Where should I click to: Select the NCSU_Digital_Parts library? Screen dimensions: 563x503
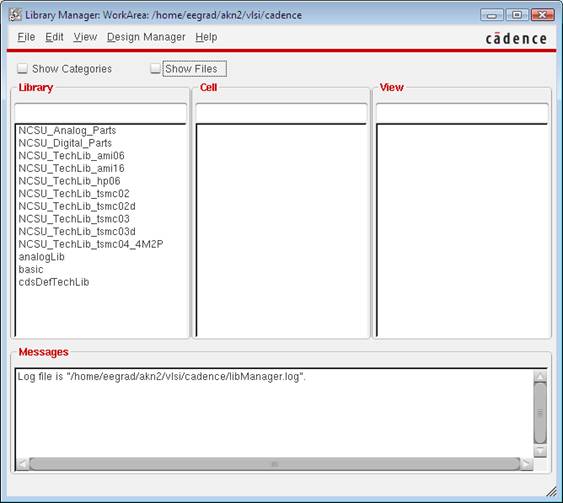tap(65, 143)
